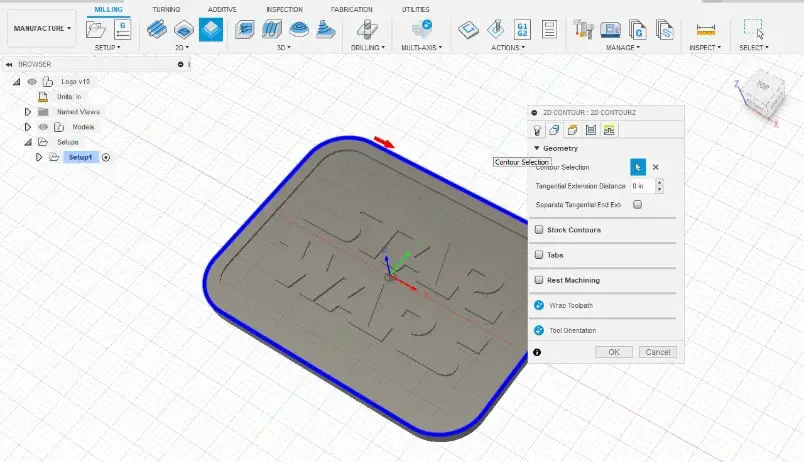Select the 2D Adaptive Clearing tool
The height and width of the screenshot is (462, 804).
coord(156,29)
